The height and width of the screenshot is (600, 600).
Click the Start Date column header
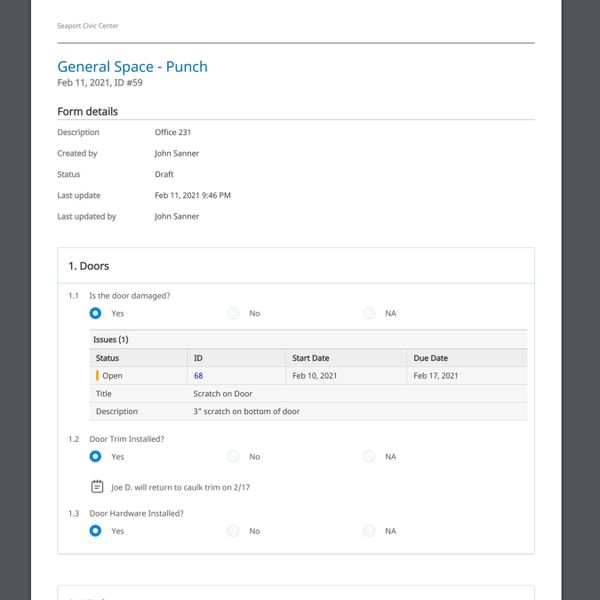point(310,358)
